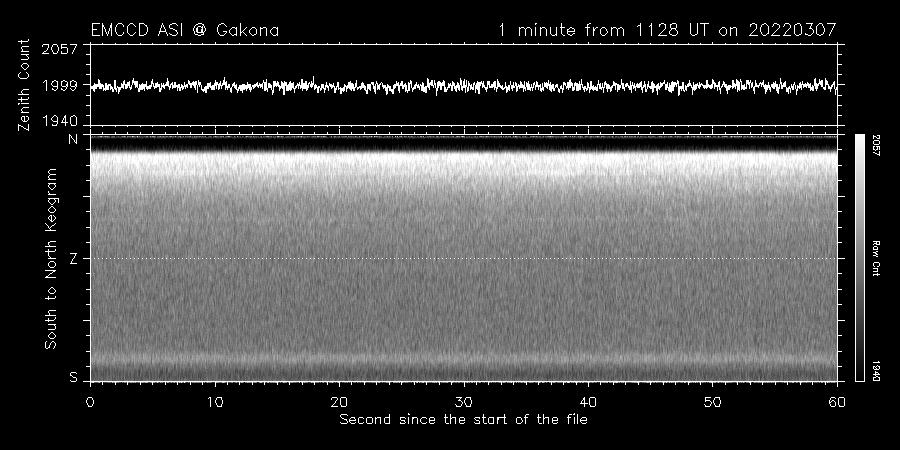Click the bright northern band in keogram
The image size is (900, 450).
click(464, 164)
